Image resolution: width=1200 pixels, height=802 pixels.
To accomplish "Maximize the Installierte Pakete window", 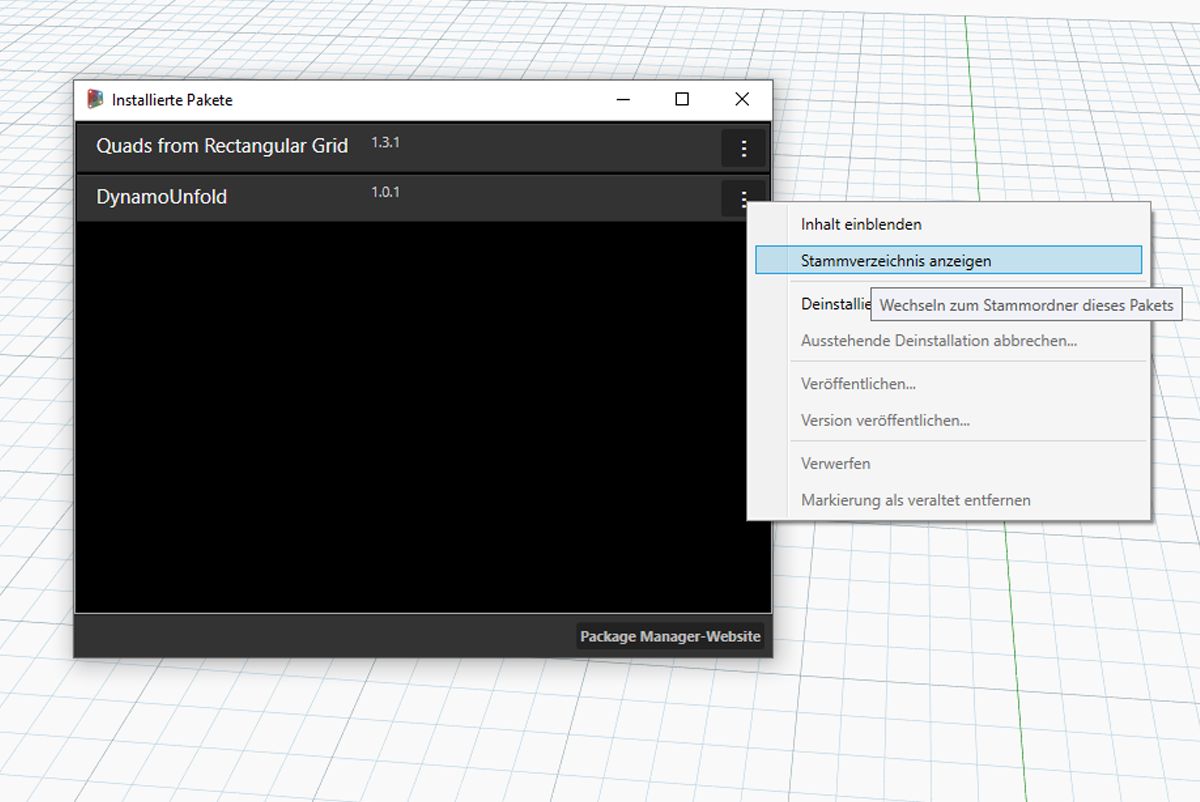I will (682, 99).
